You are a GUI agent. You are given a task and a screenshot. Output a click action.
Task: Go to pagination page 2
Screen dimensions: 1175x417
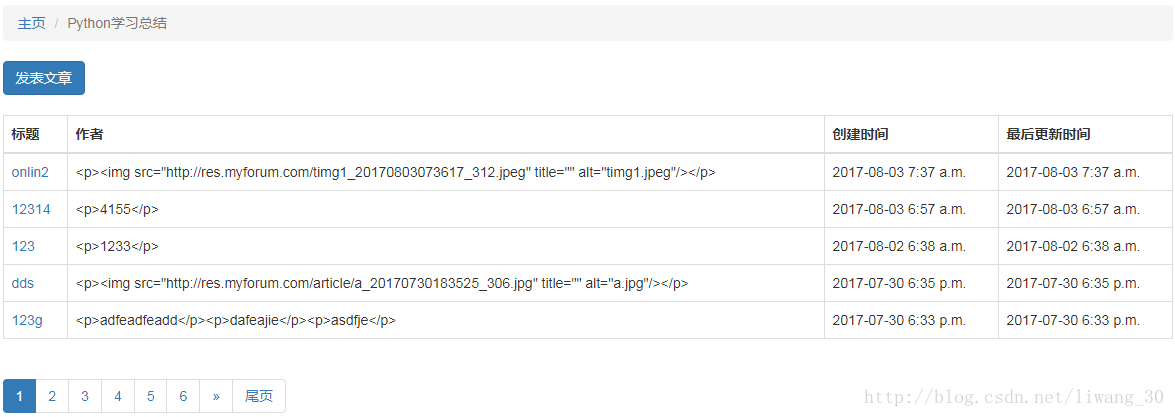coord(52,396)
